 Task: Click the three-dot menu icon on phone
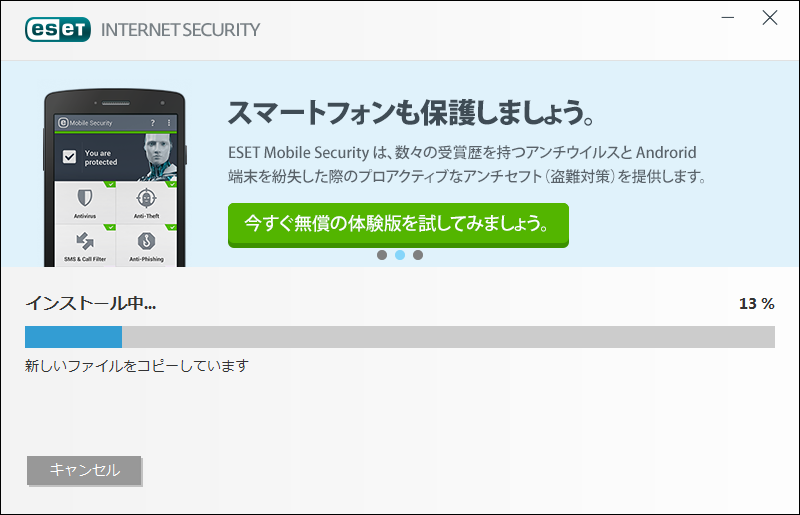169,123
